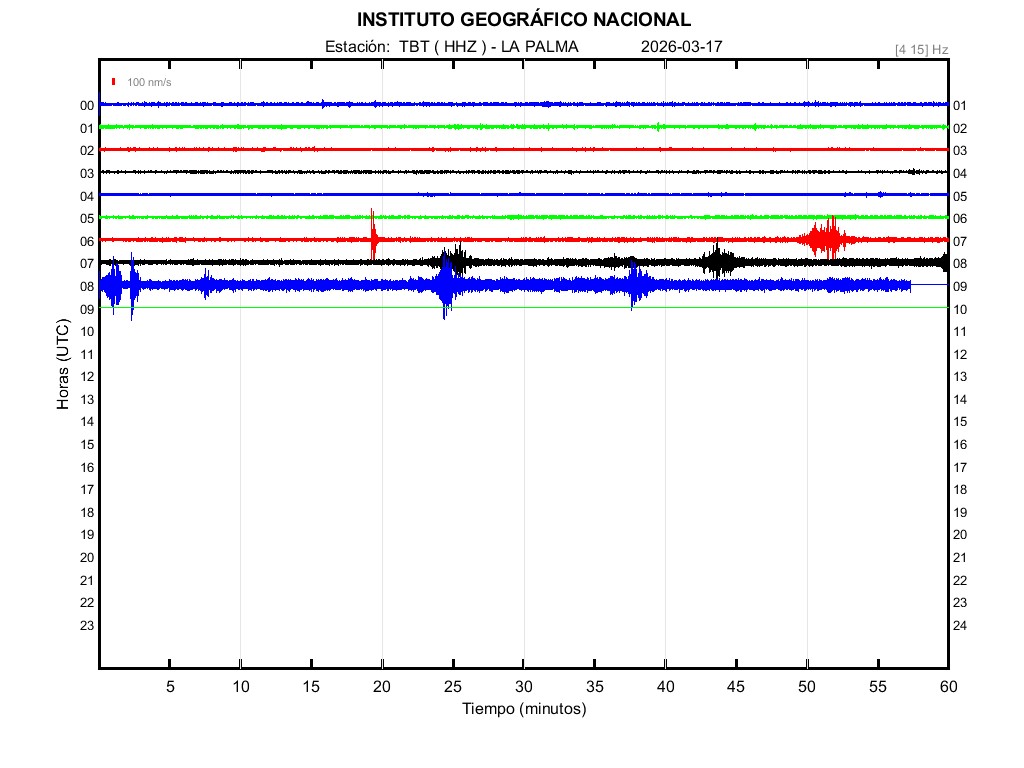The image size is (1024, 768).
Task: Click the black burst near minute 44 on the 07 trace
Action: (718, 262)
